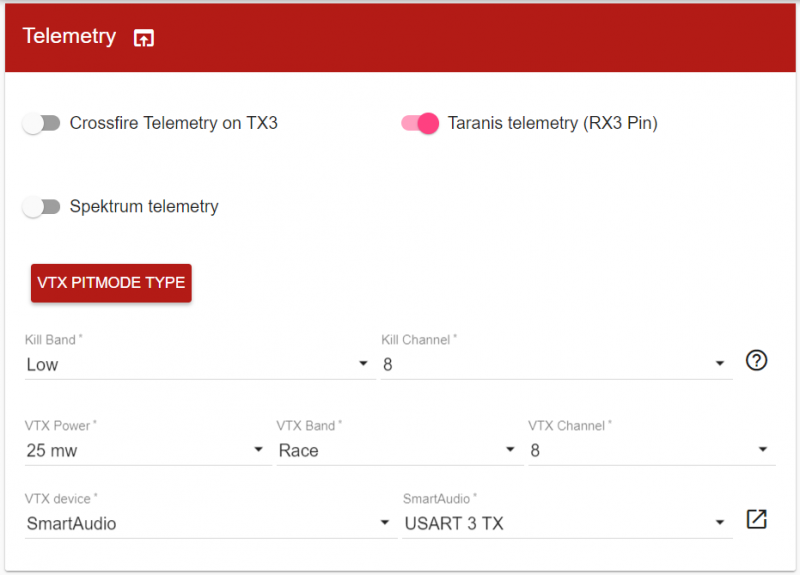The width and height of the screenshot is (800, 575).
Task: Click the help question mark icon
Action: (x=757, y=361)
